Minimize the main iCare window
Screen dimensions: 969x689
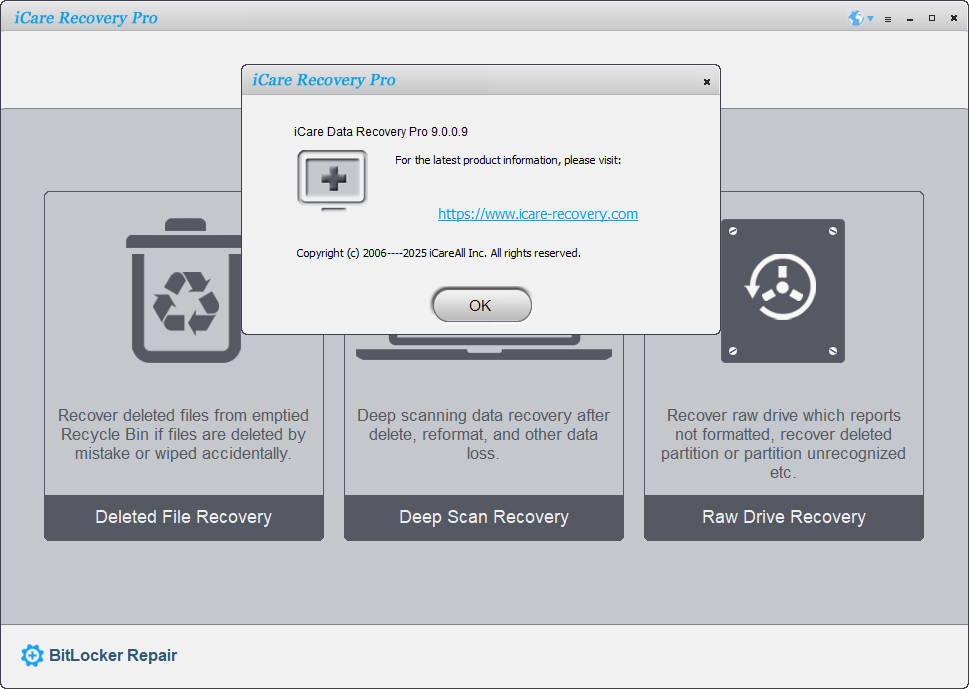[910, 19]
